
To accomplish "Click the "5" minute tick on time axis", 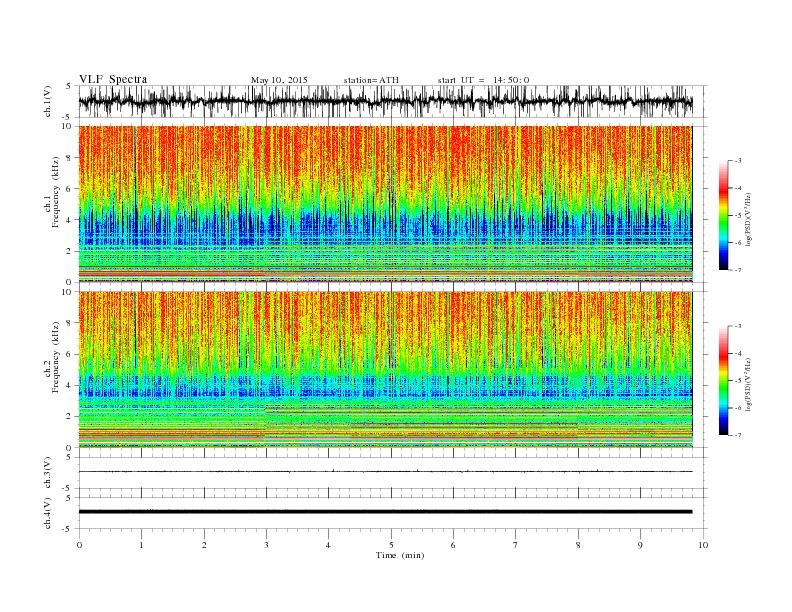I will [x=391, y=545].
